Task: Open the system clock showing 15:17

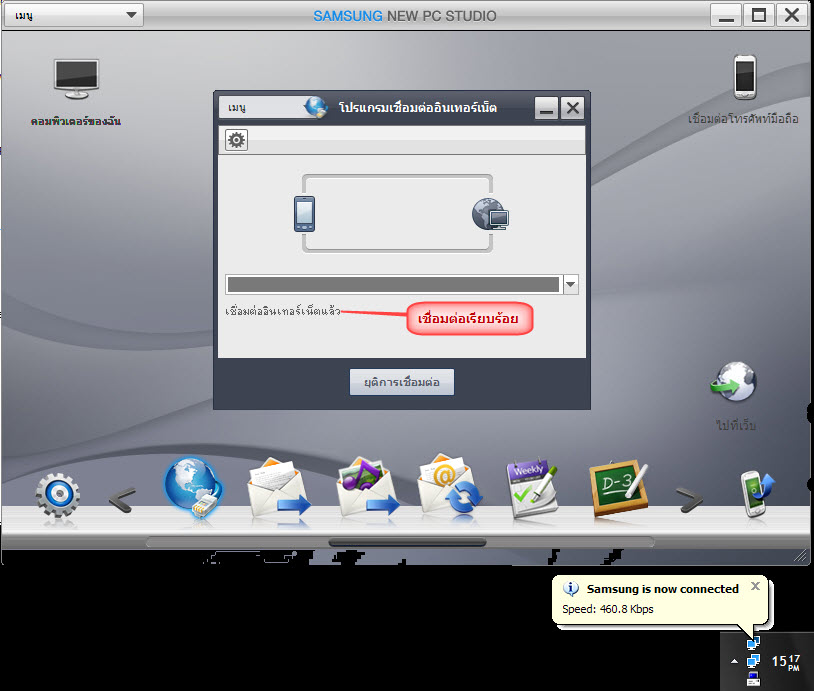Action: (x=785, y=661)
